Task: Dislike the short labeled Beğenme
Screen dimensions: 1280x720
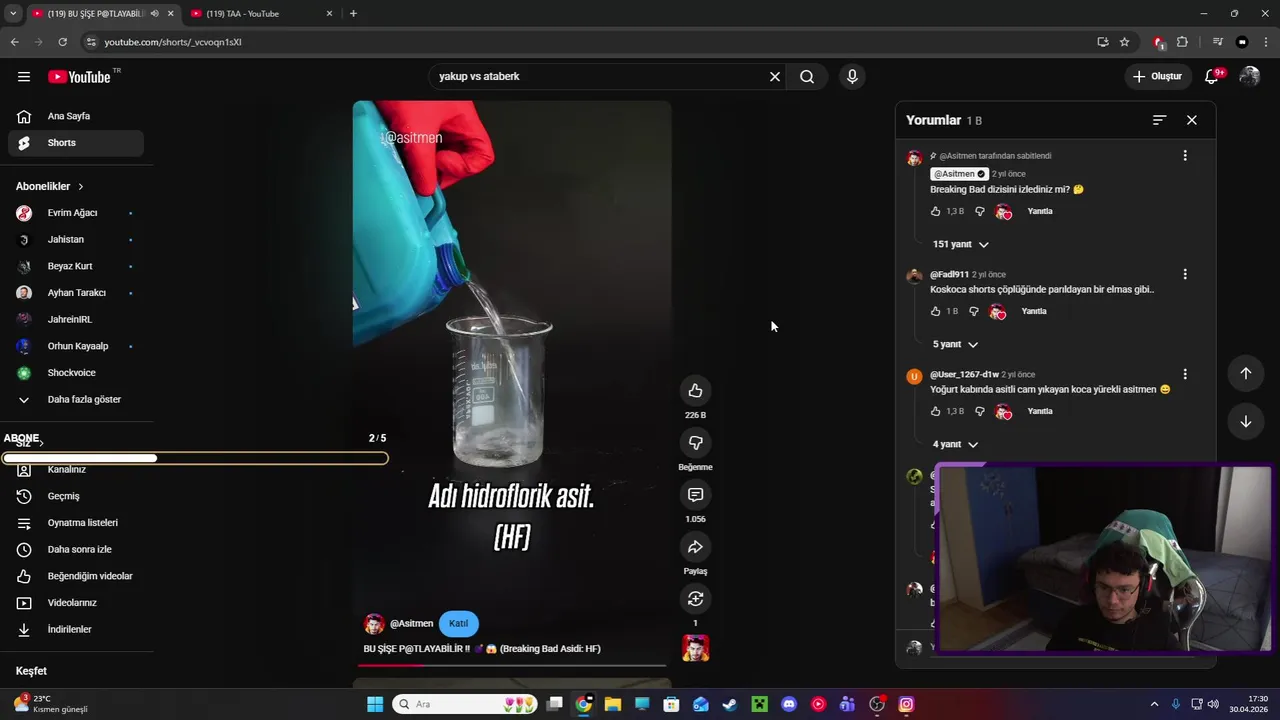Action: pyautogui.click(x=695, y=443)
